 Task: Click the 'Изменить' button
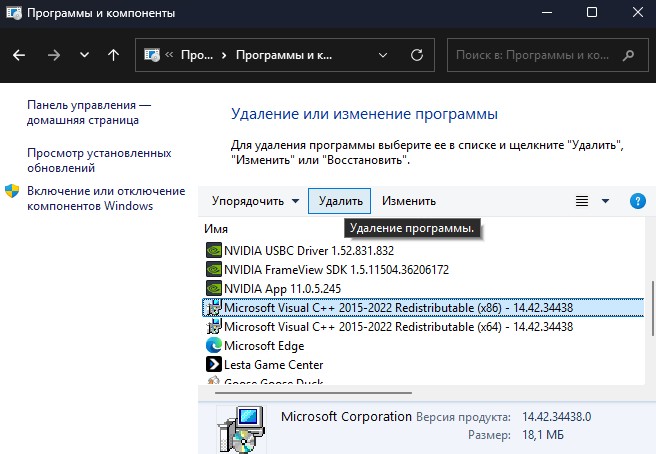pos(409,201)
